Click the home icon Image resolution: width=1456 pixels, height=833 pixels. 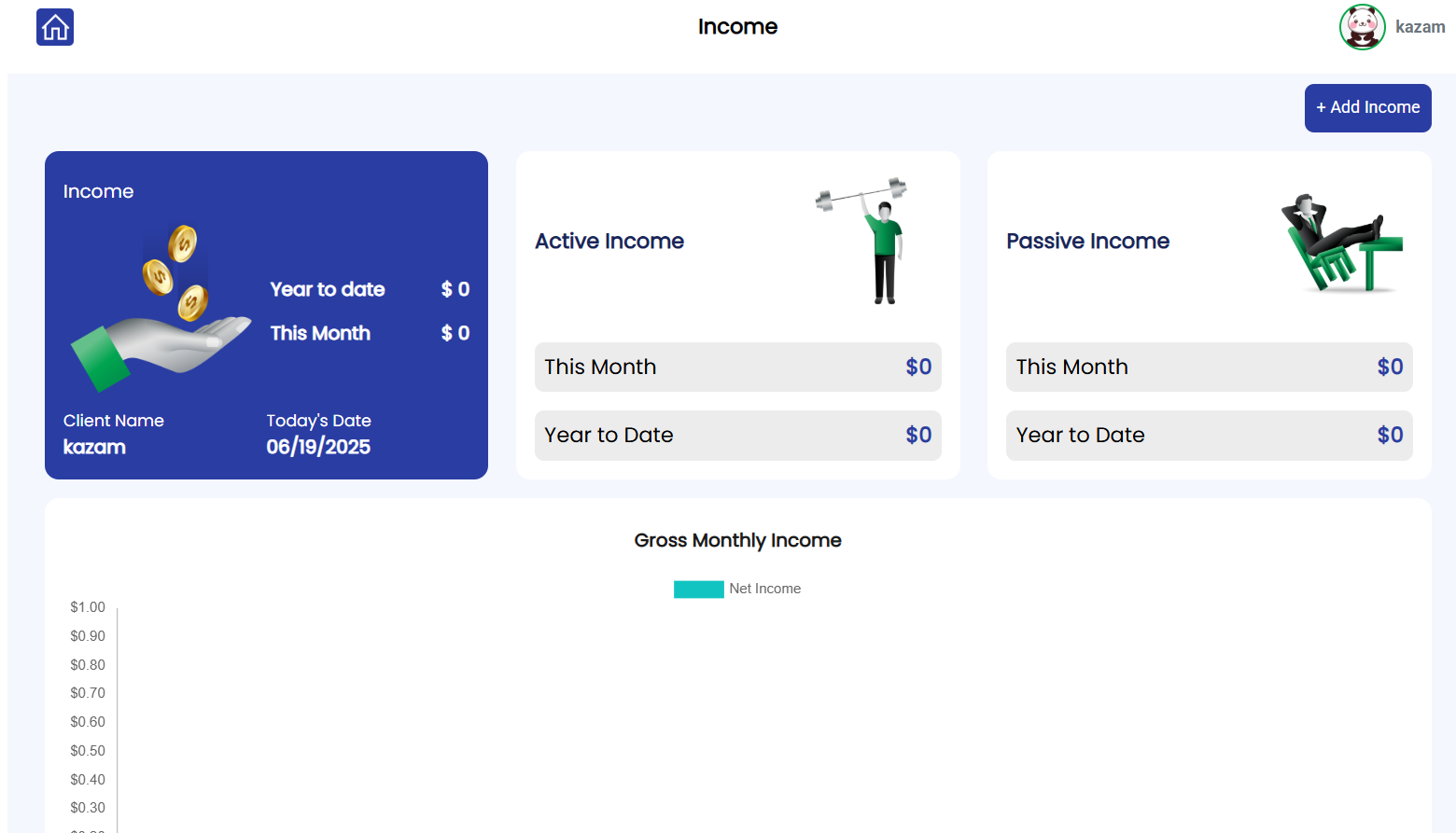tap(55, 27)
